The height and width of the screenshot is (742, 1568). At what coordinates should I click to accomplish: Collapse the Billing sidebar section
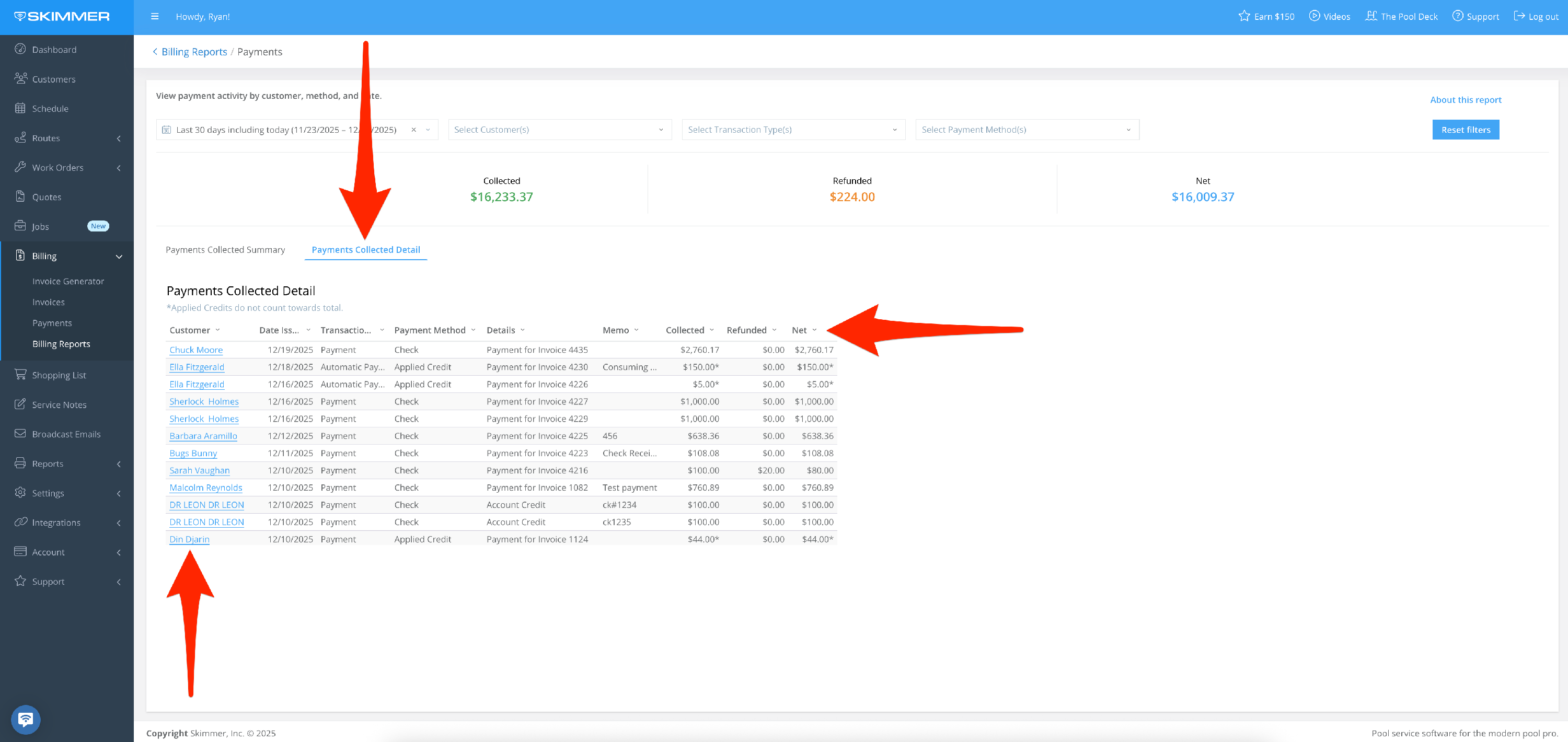[x=119, y=256]
